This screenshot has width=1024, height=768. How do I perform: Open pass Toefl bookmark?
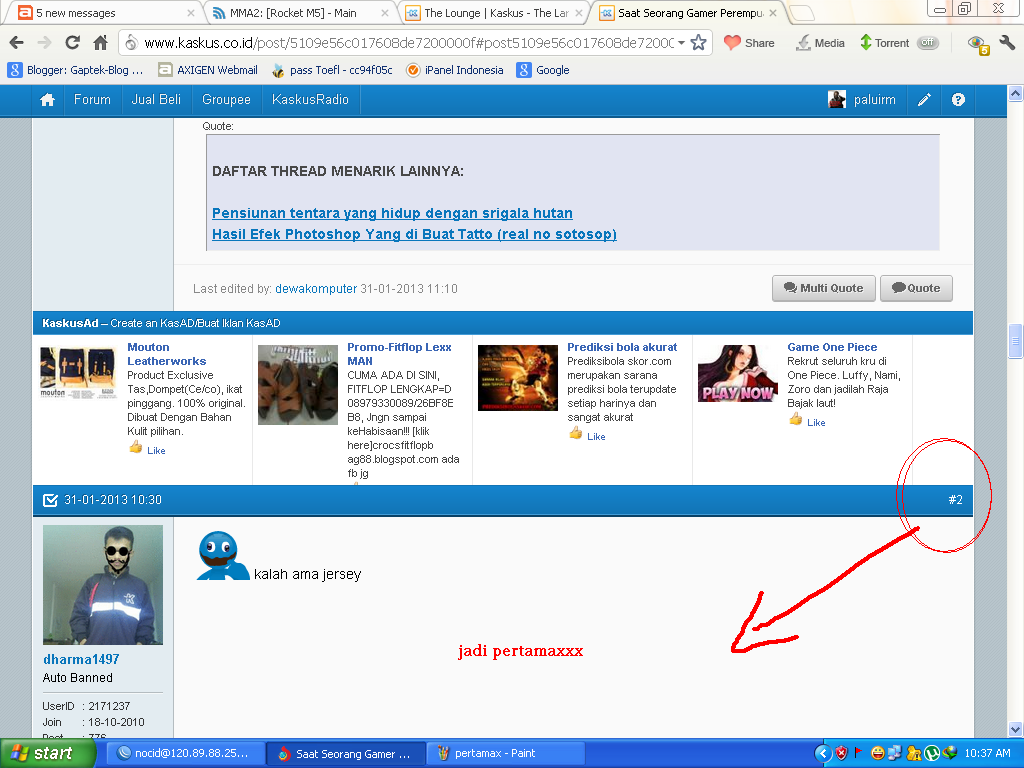coord(332,70)
